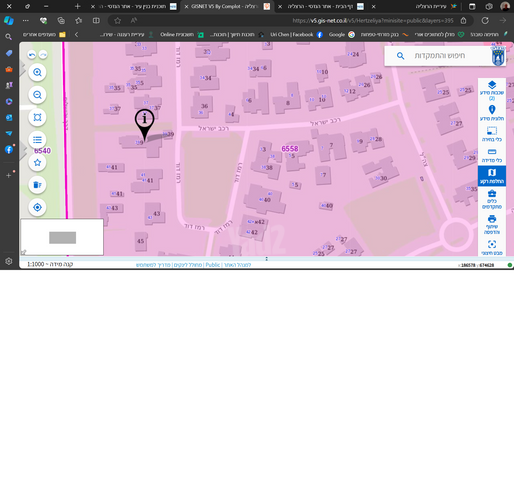This screenshot has width=514, height=480.
Task: Click the locate my position button
Action: coord(37,207)
